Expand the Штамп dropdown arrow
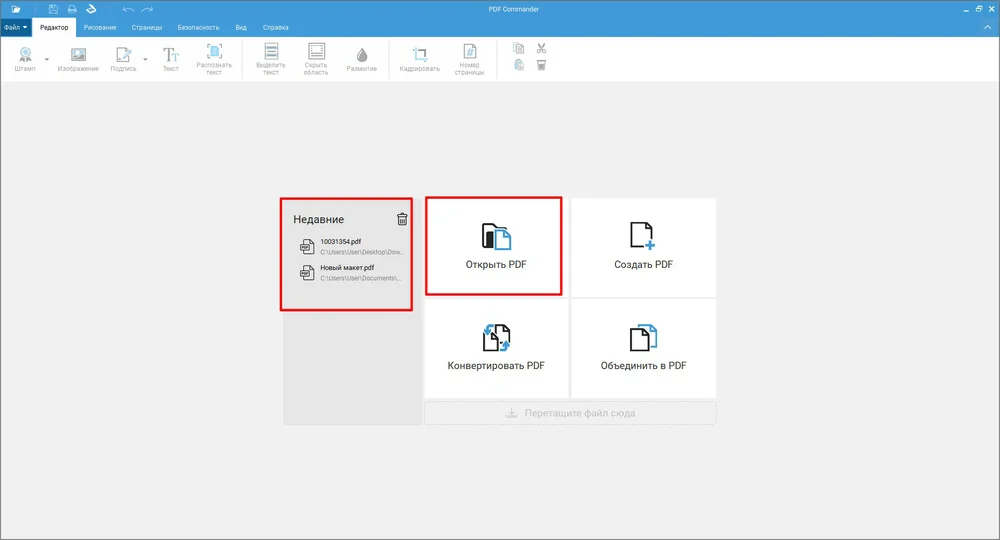 click(x=47, y=59)
